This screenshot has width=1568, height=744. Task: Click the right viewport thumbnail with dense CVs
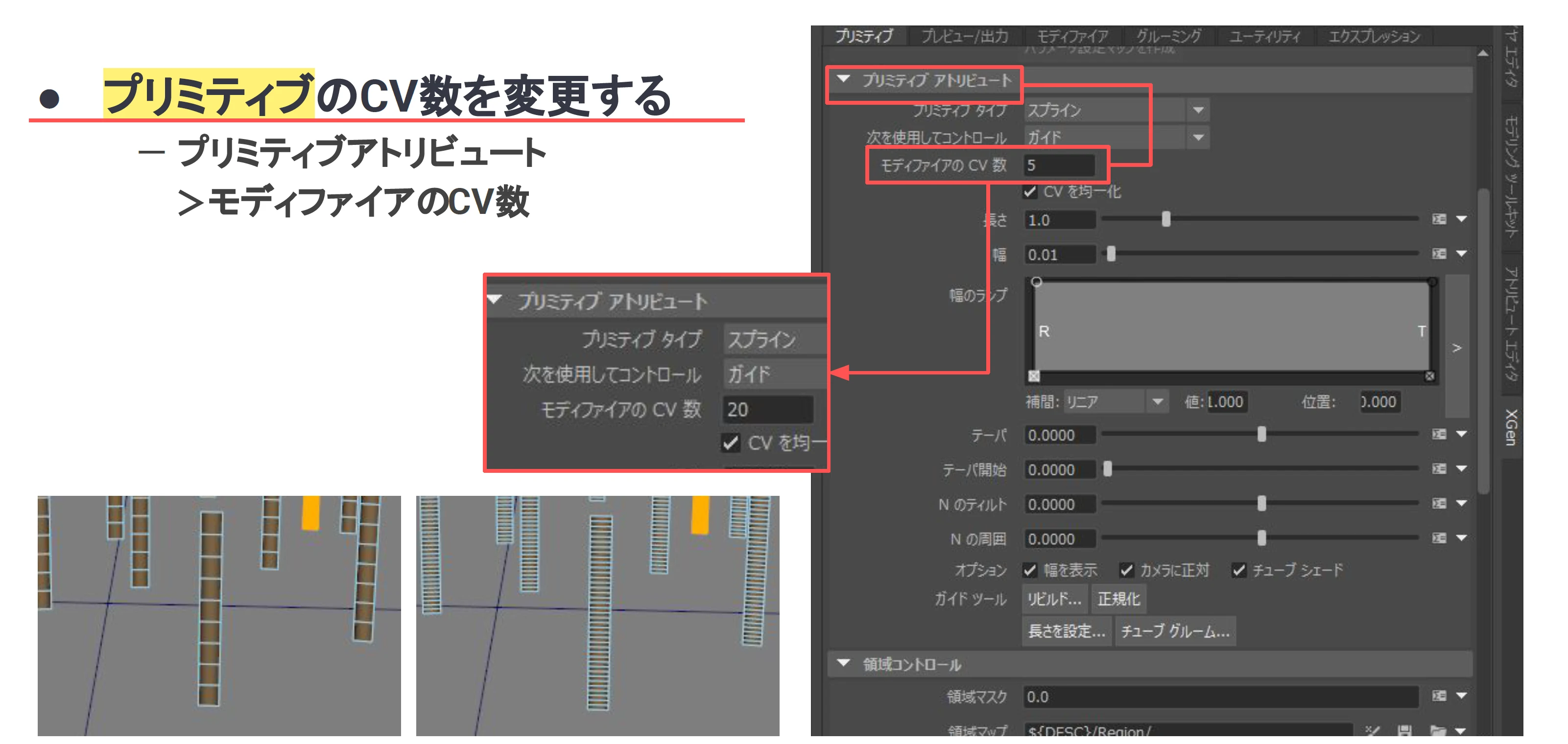[x=598, y=616]
